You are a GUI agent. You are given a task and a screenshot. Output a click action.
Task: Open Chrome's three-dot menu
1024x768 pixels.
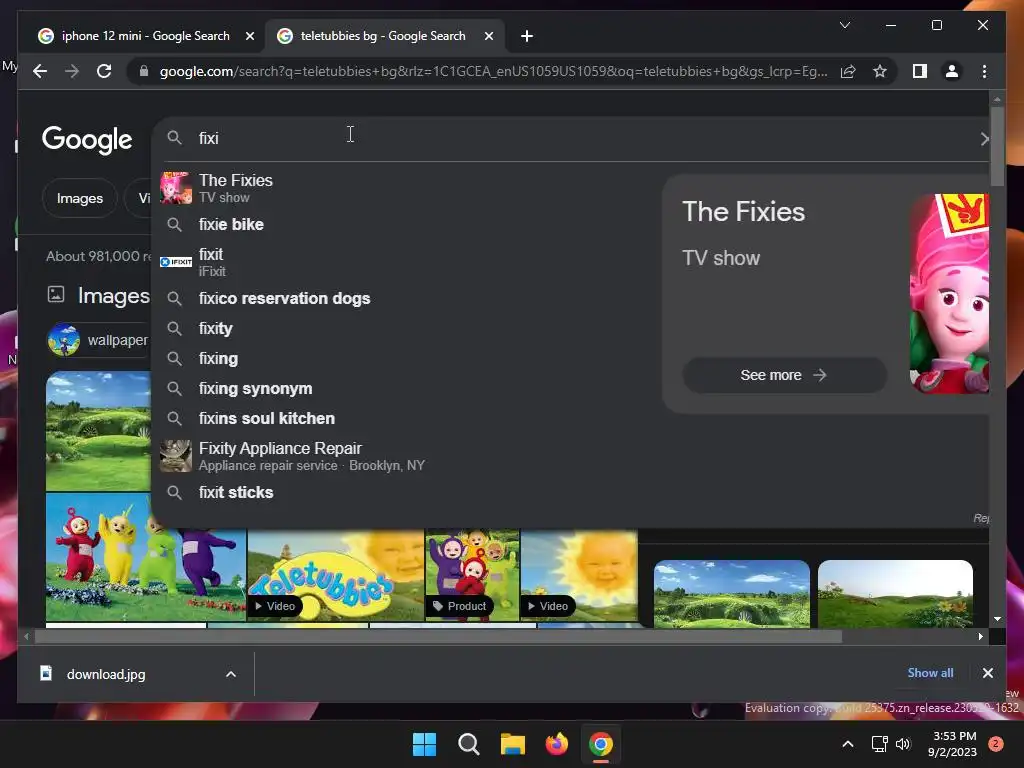pyautogui.click(x=984, y=71)
